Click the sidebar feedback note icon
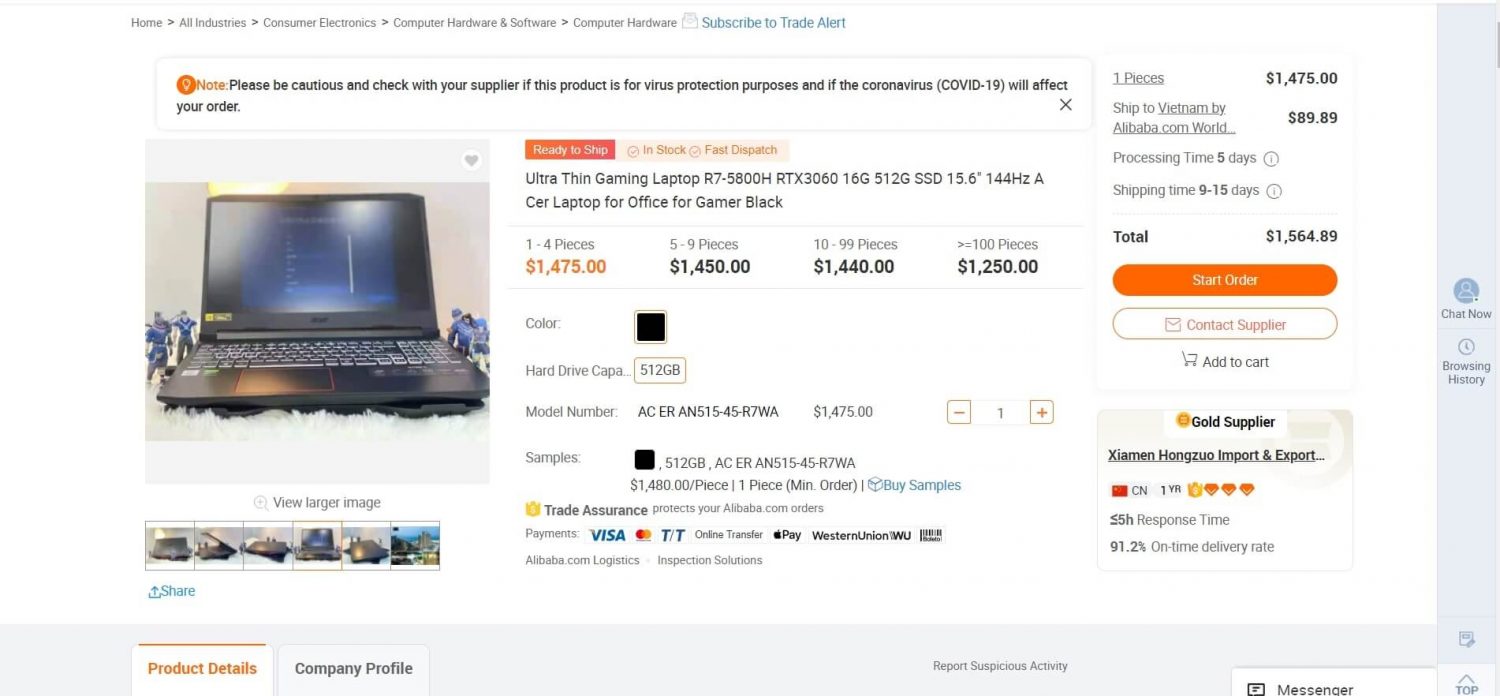The image size is (1500, 696). (1467, 639)
